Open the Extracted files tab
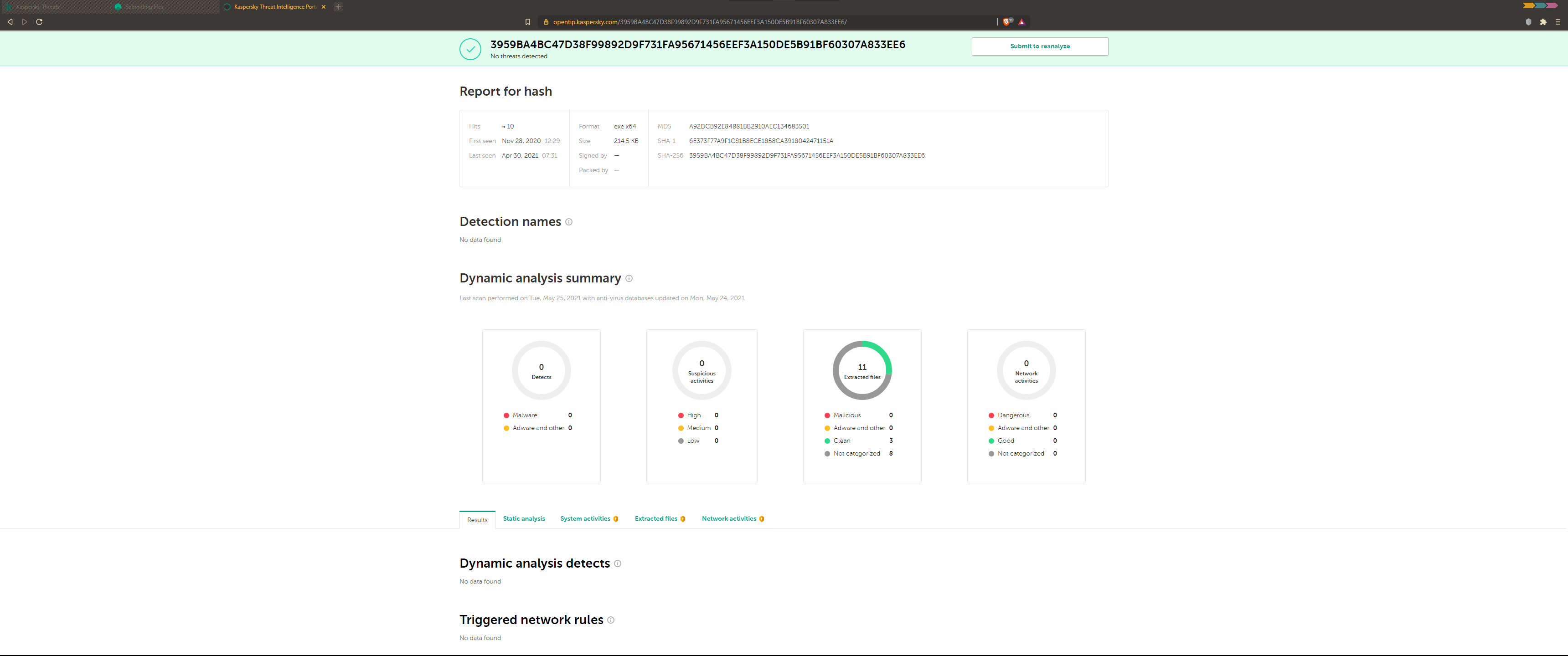This screenshot has height=656, width=1568. pos(655,518)
